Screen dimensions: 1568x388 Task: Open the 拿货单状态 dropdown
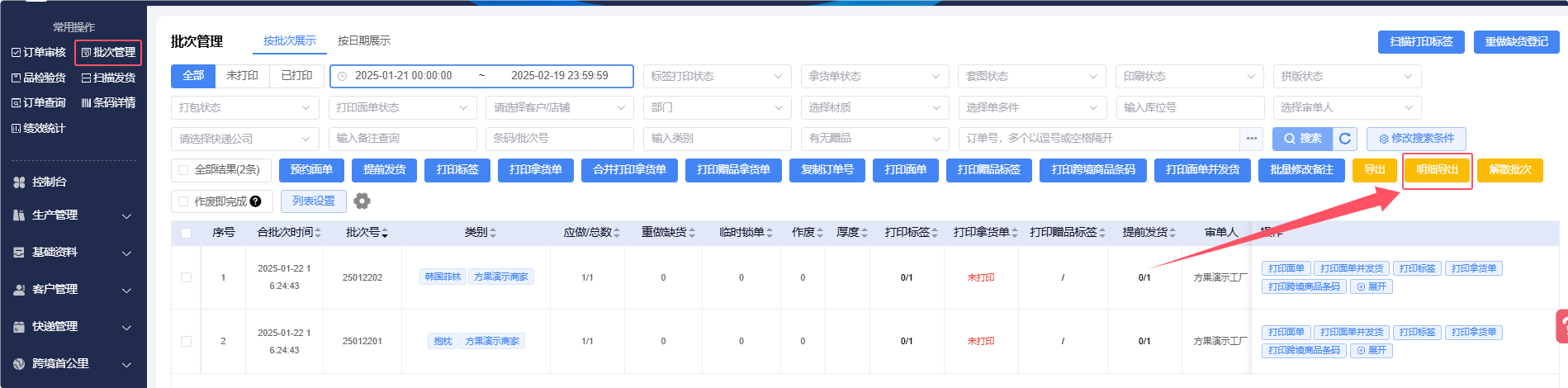tap(874, 76)
